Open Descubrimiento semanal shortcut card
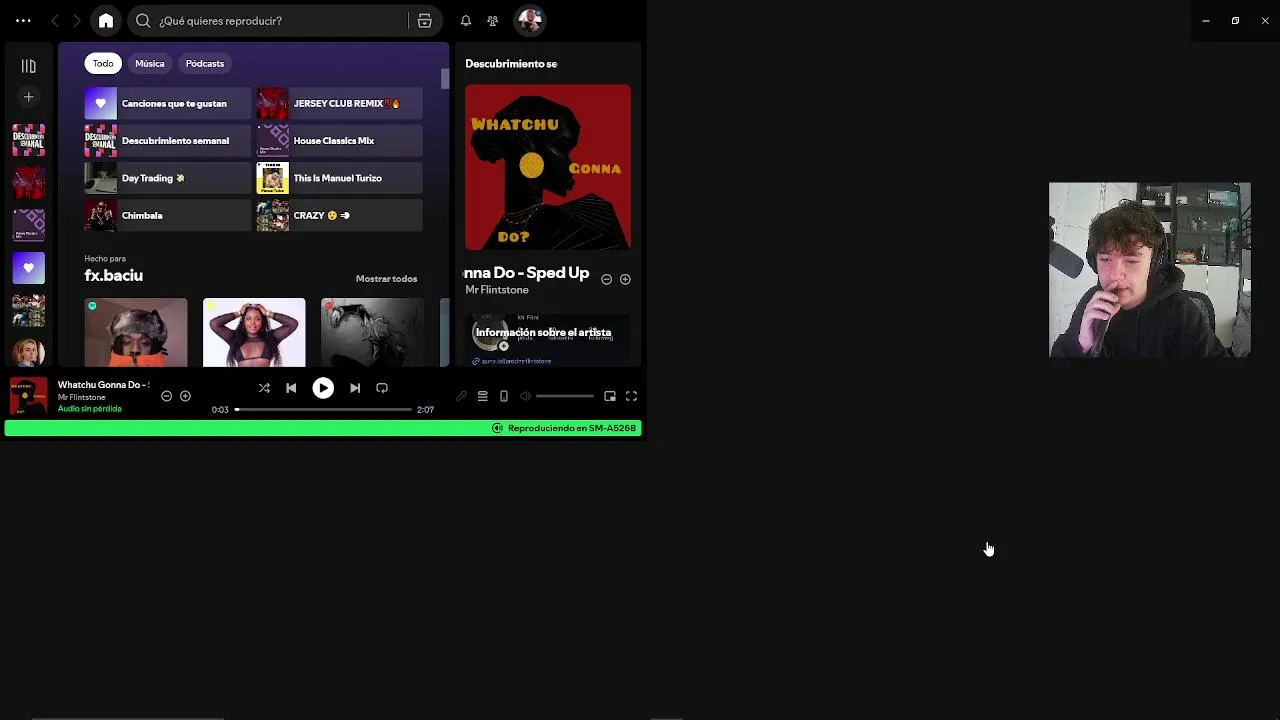 (x=167, y=141)
